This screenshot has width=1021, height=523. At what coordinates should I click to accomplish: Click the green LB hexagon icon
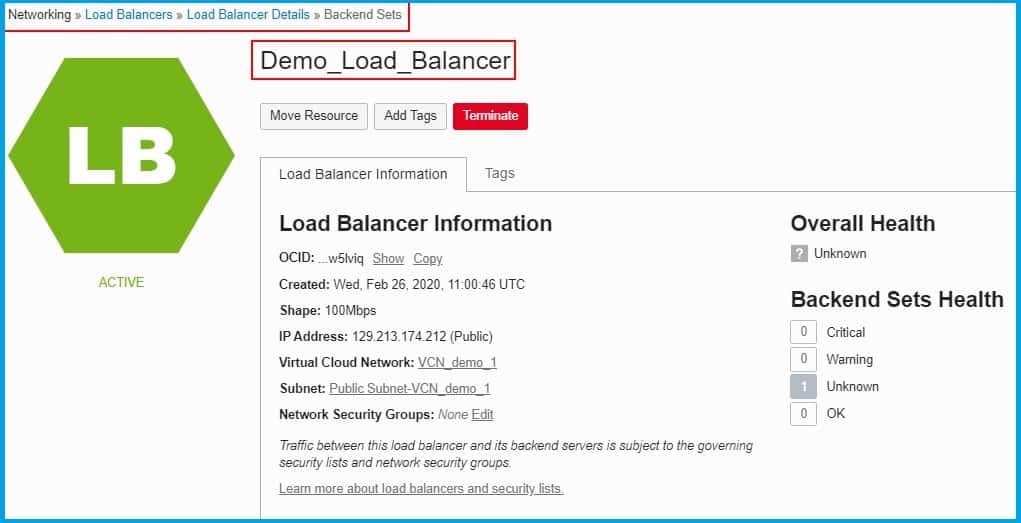[x=121, y=155]
